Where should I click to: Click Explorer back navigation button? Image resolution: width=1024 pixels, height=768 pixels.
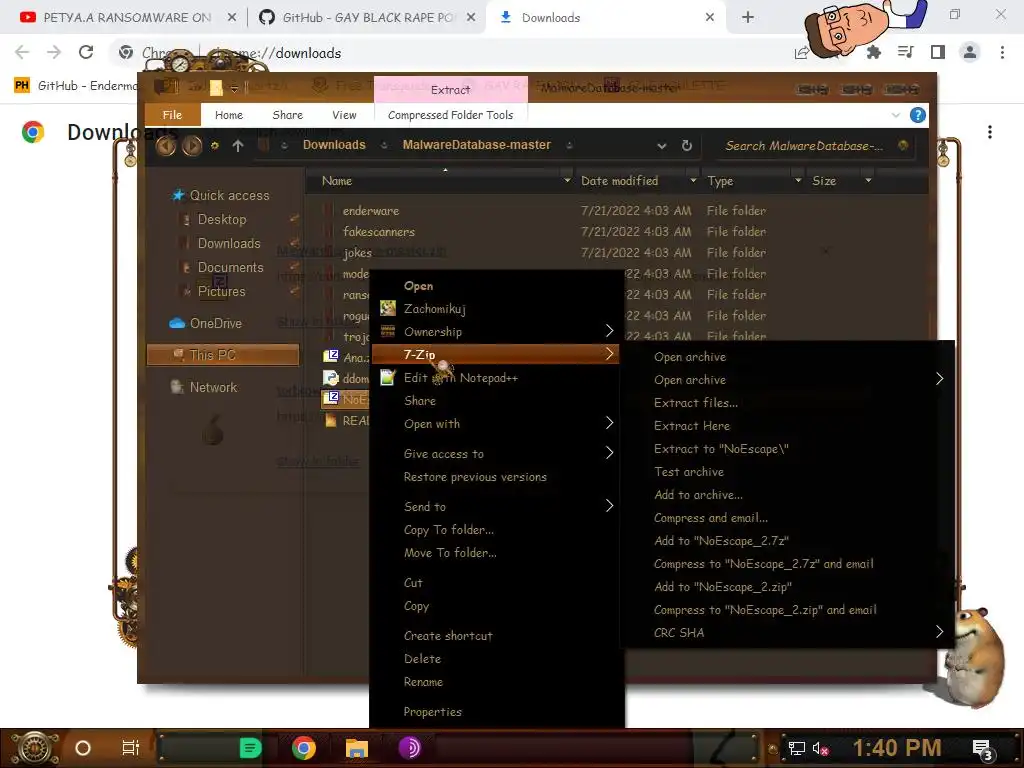coord(166,146)
